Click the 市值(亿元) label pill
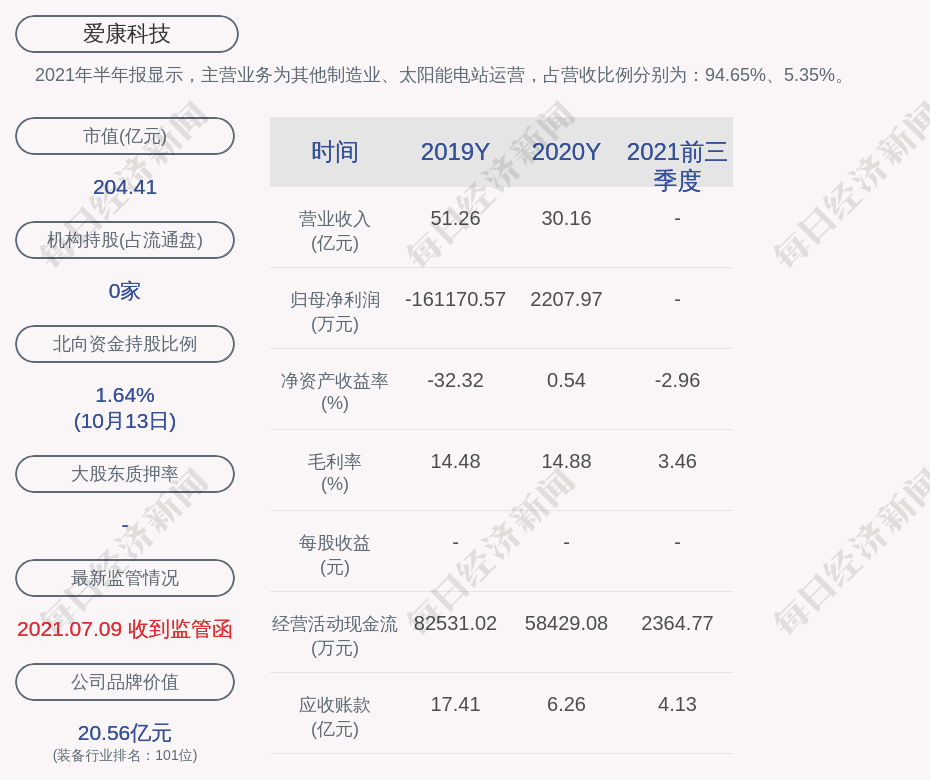 (125, 136)
